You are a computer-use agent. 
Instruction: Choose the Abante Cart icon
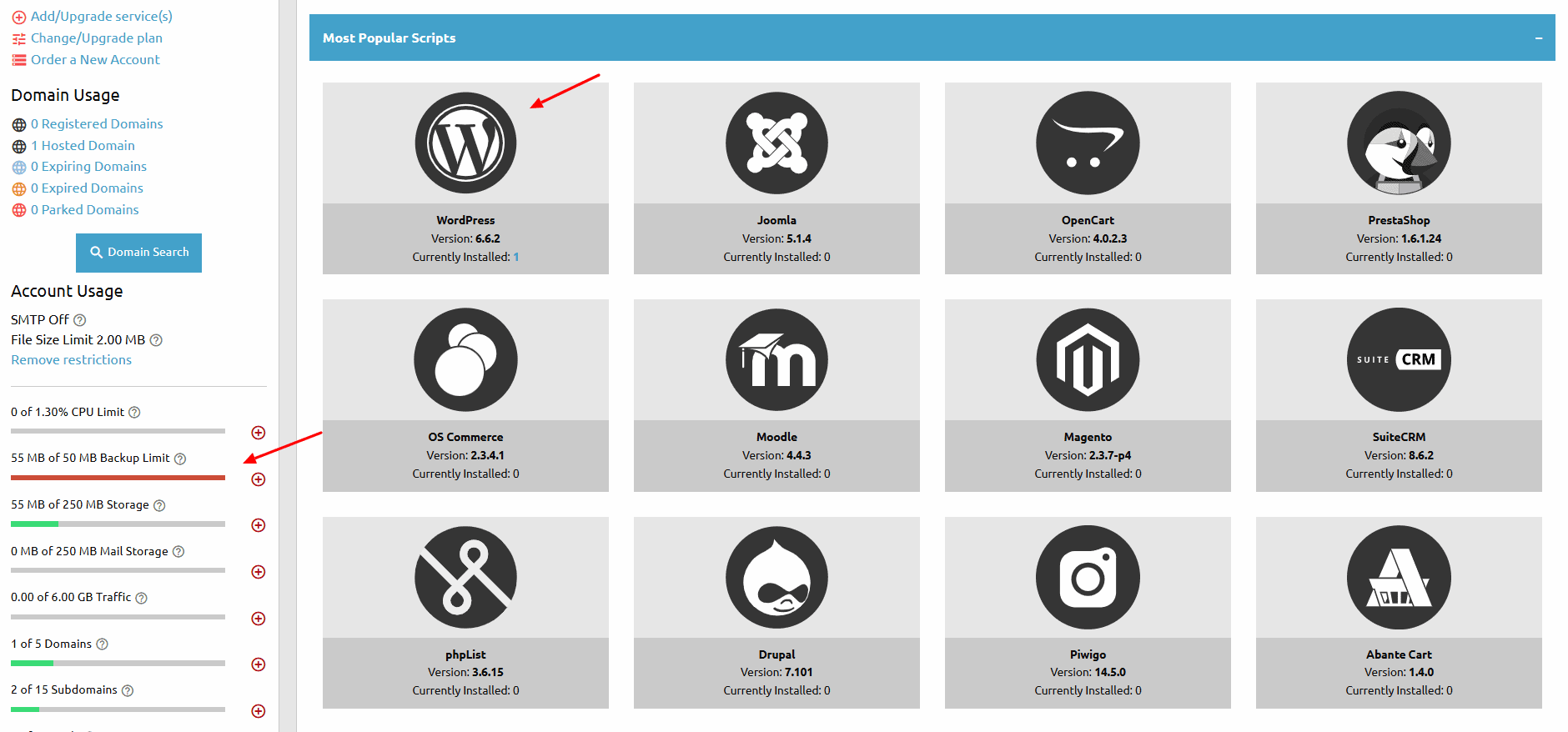pyautogui.click(x=1399, y=577)
